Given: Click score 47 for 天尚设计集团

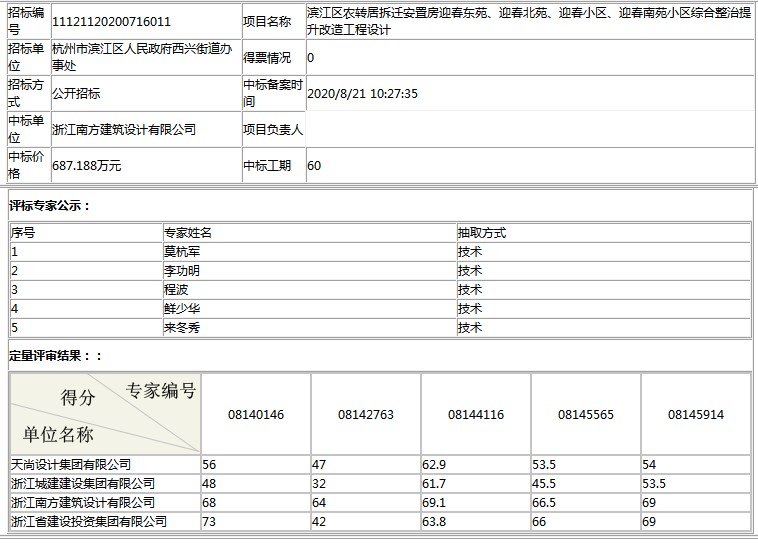Looking at the screenshot, I should [319, 465].
